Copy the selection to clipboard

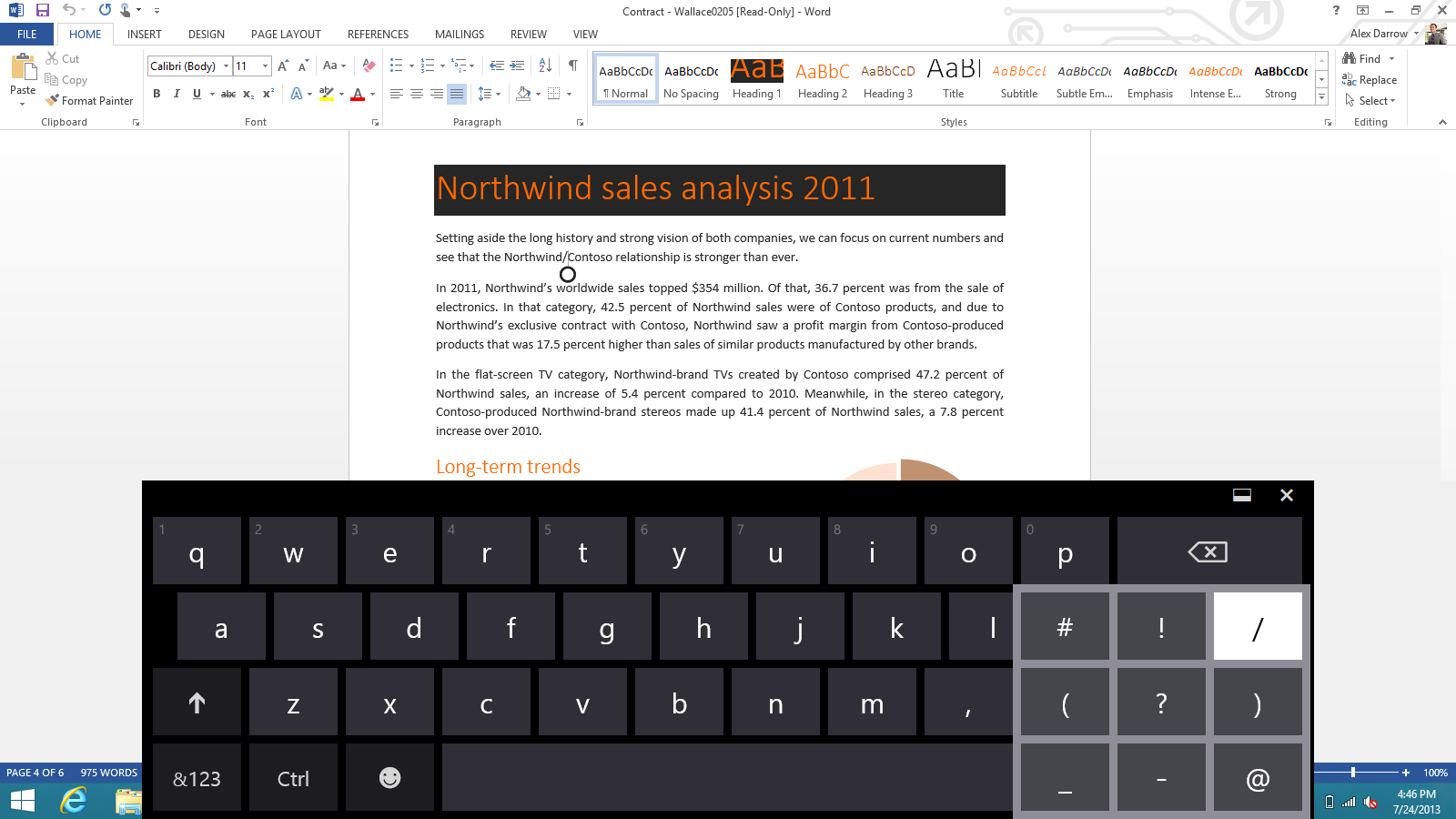coord(66,80)
